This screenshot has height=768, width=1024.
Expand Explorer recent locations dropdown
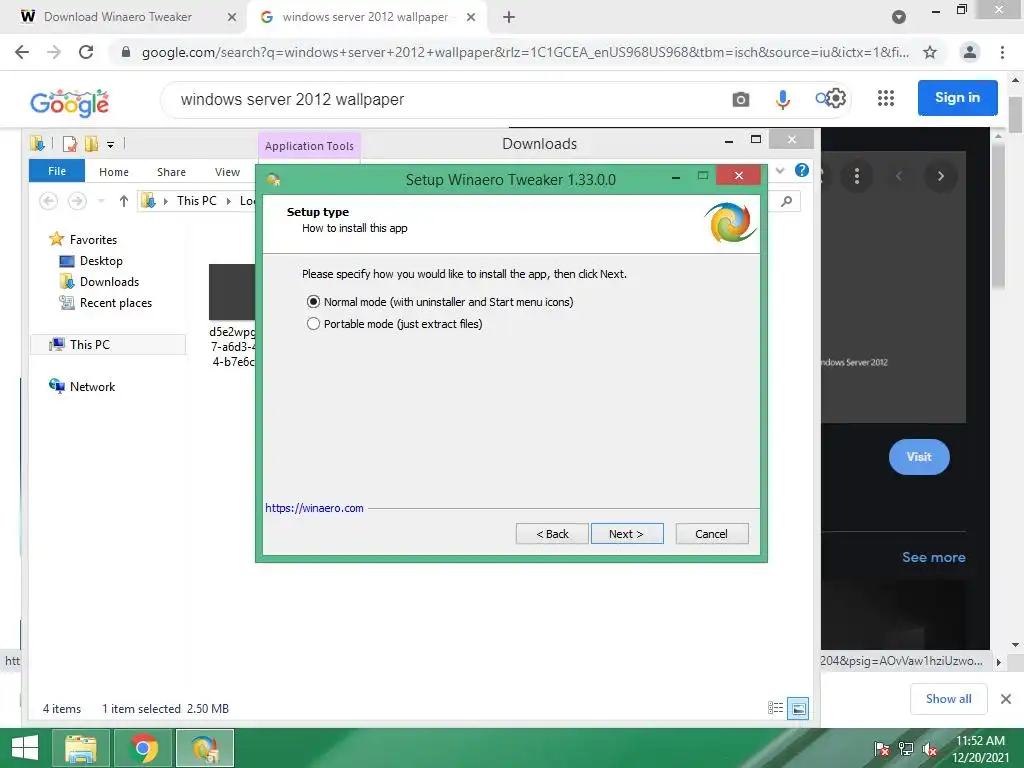101,201
